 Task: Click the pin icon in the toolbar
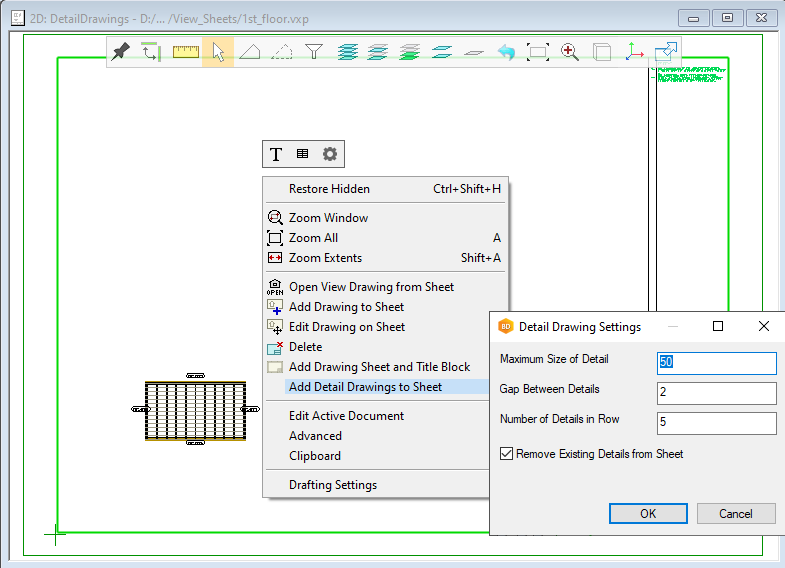point(121,52)
